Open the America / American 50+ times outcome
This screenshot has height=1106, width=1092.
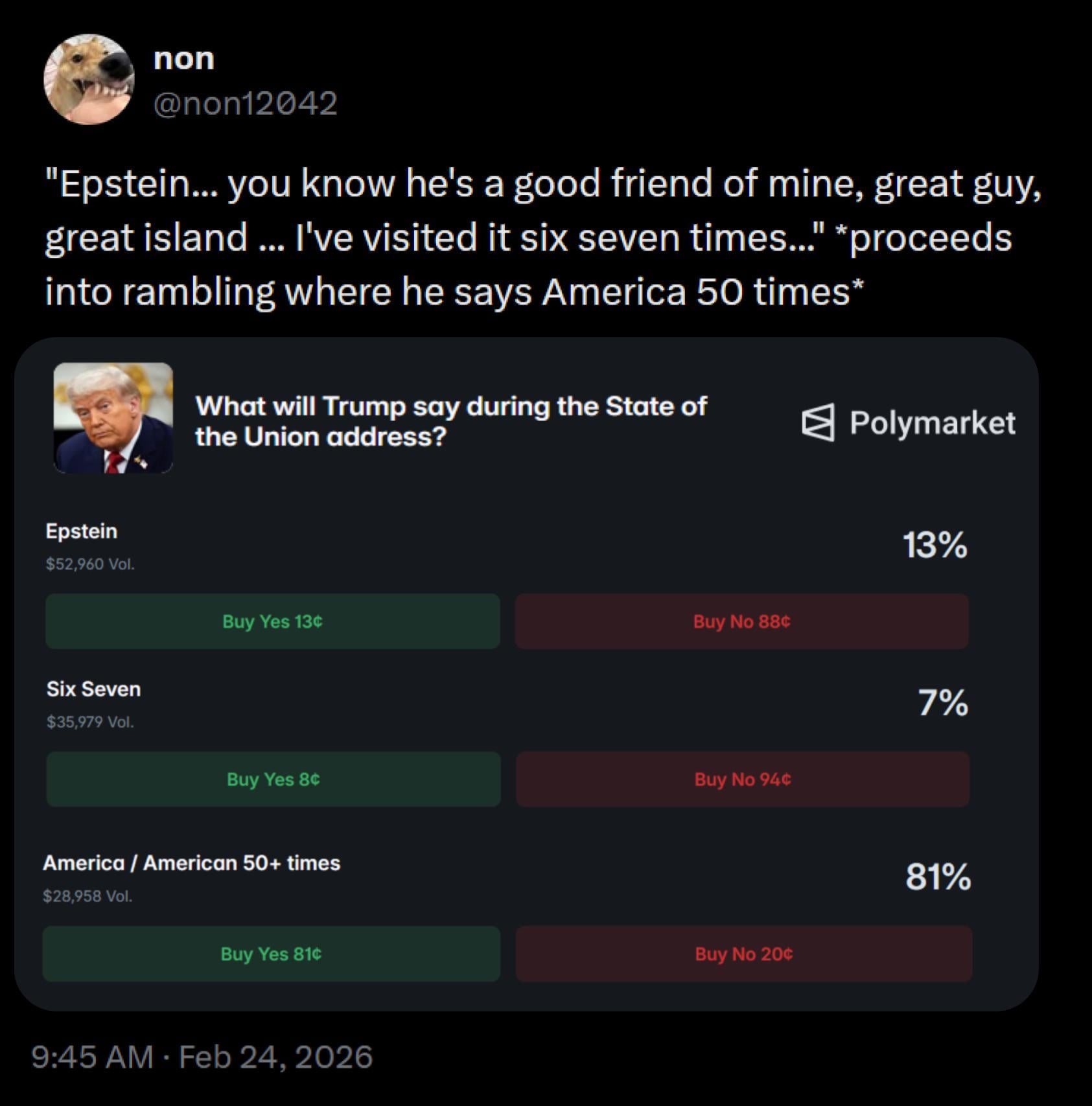click(192, 863)
